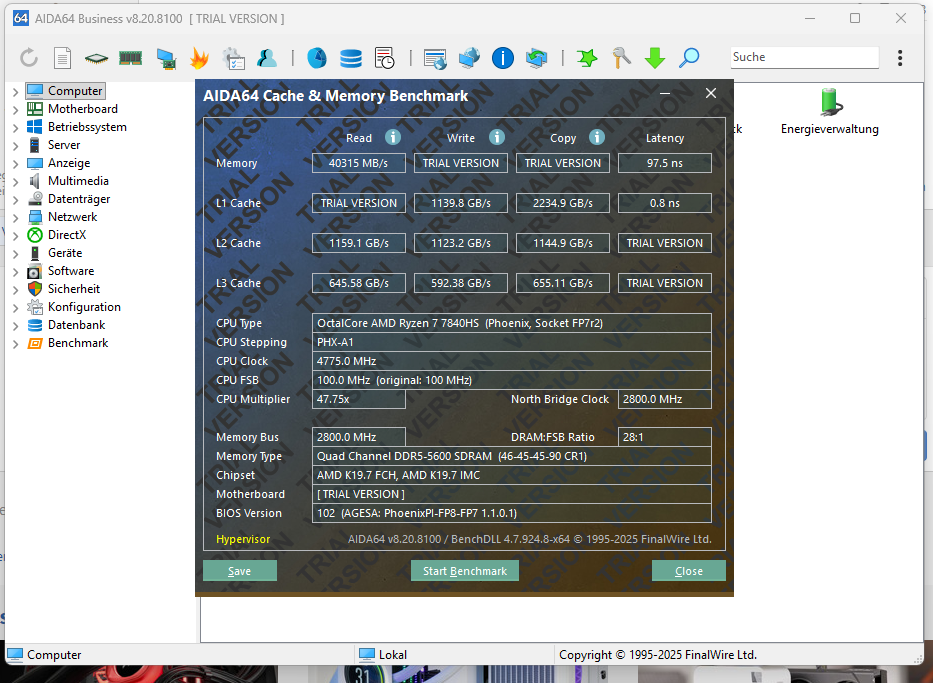Click the L1 Cache Copy value 2234.9 GB/s
933x683 pixels.
pos(563,203)
